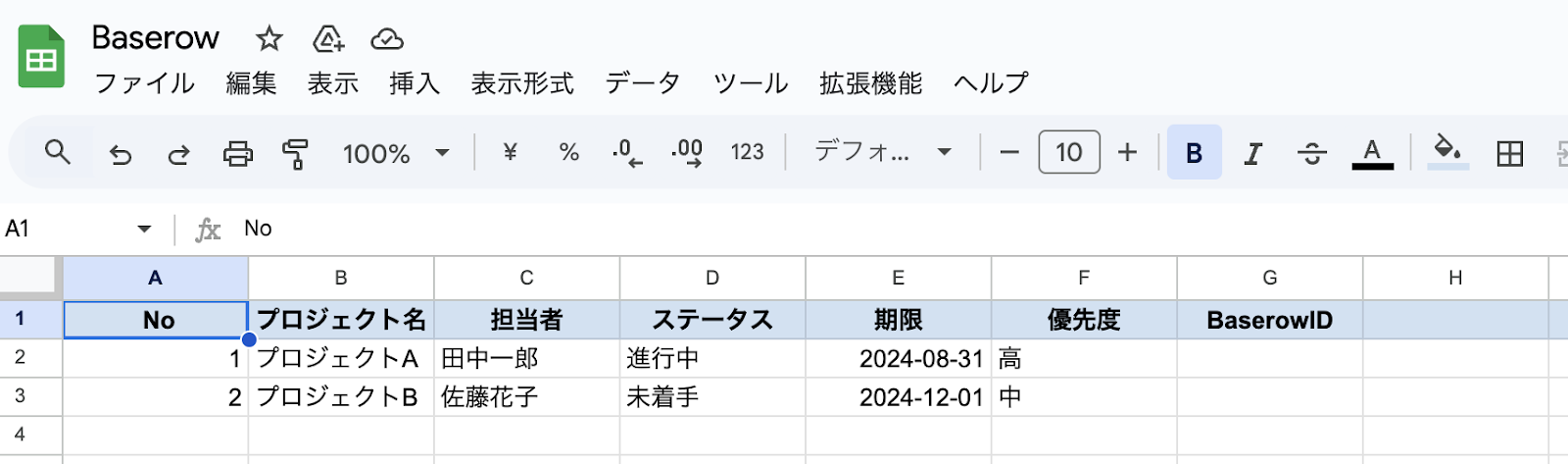
Task: Open the データ menu
Action: point(643,83)
